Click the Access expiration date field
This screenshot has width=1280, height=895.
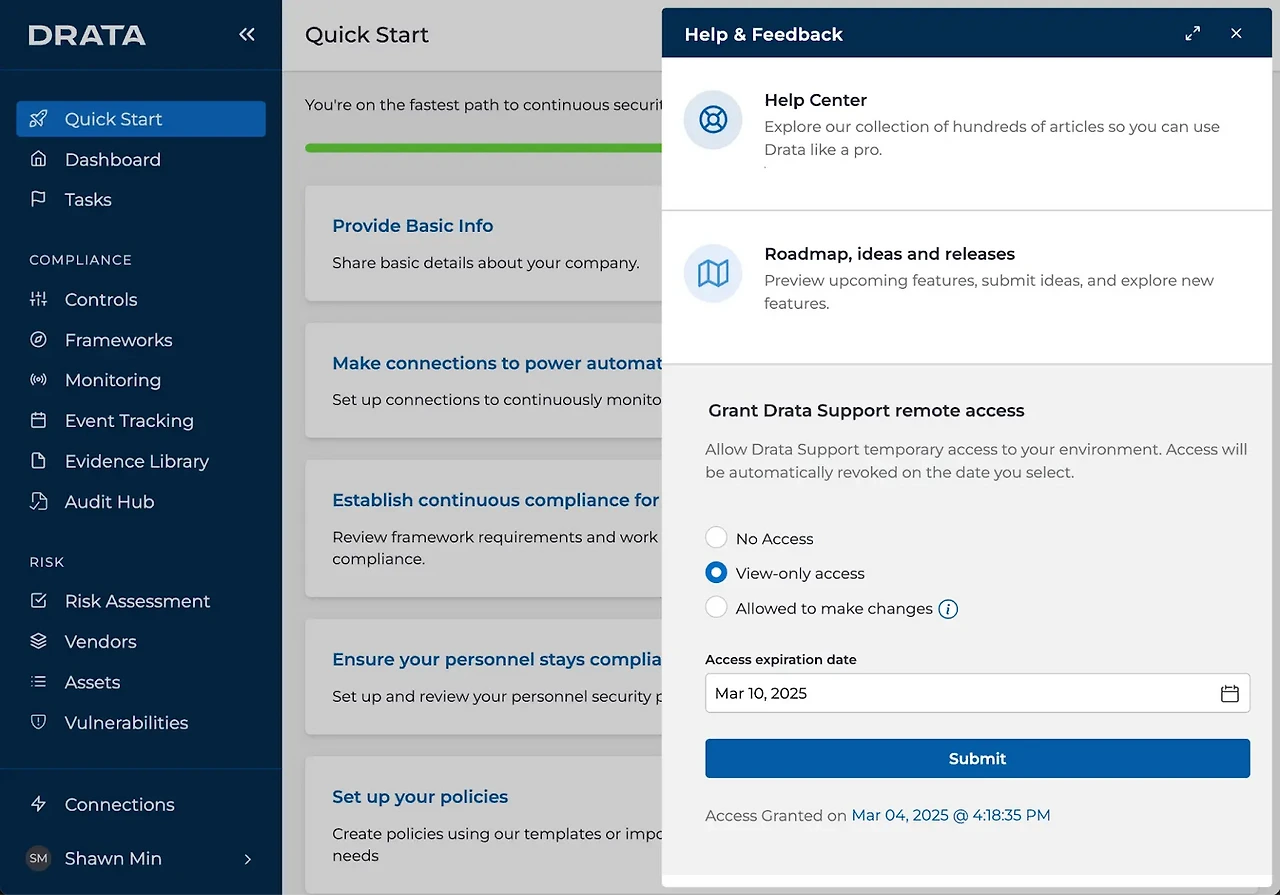pyautogui.click(x=960, y=693)
